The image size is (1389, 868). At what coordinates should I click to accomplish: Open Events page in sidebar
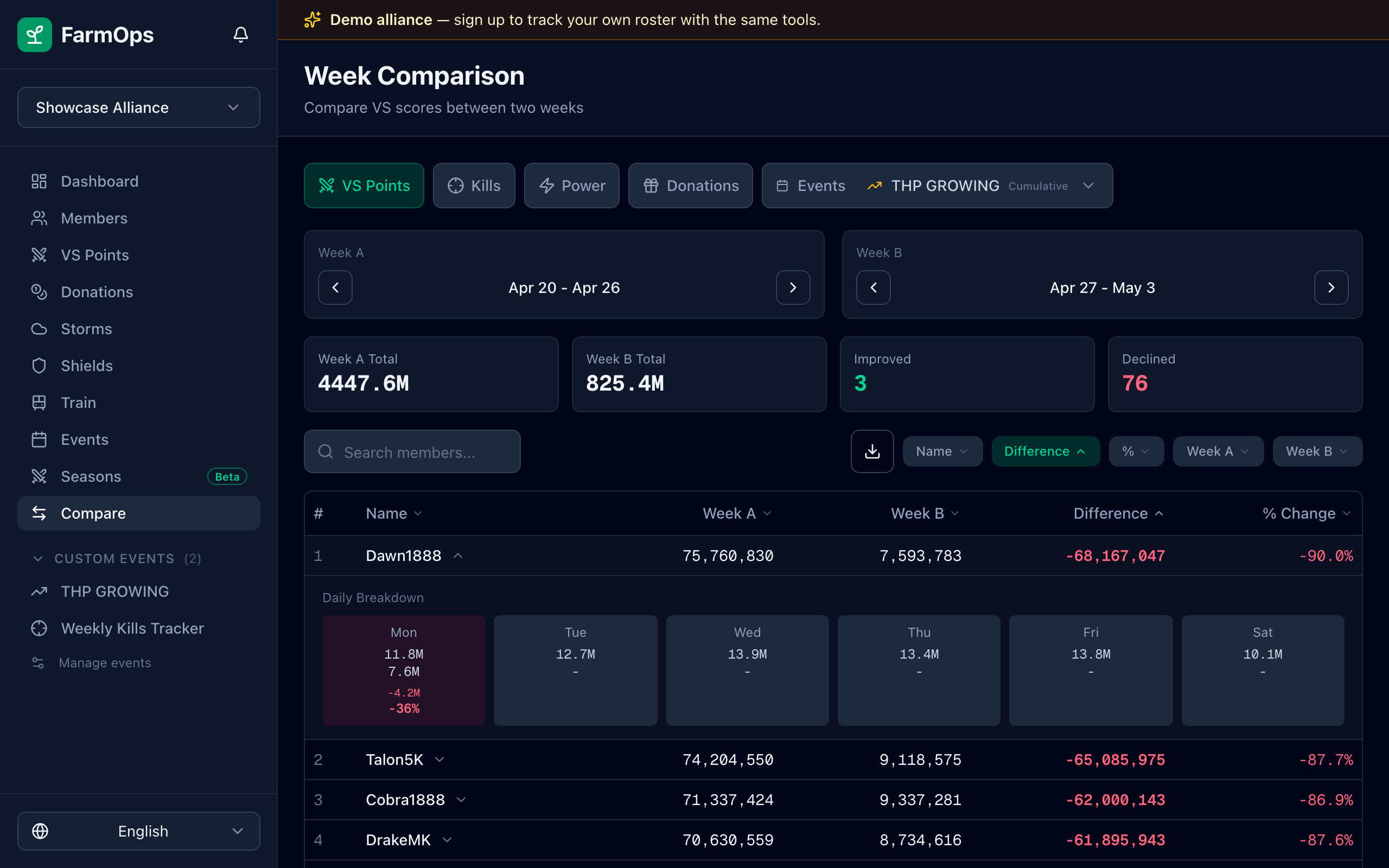point(138,440)
